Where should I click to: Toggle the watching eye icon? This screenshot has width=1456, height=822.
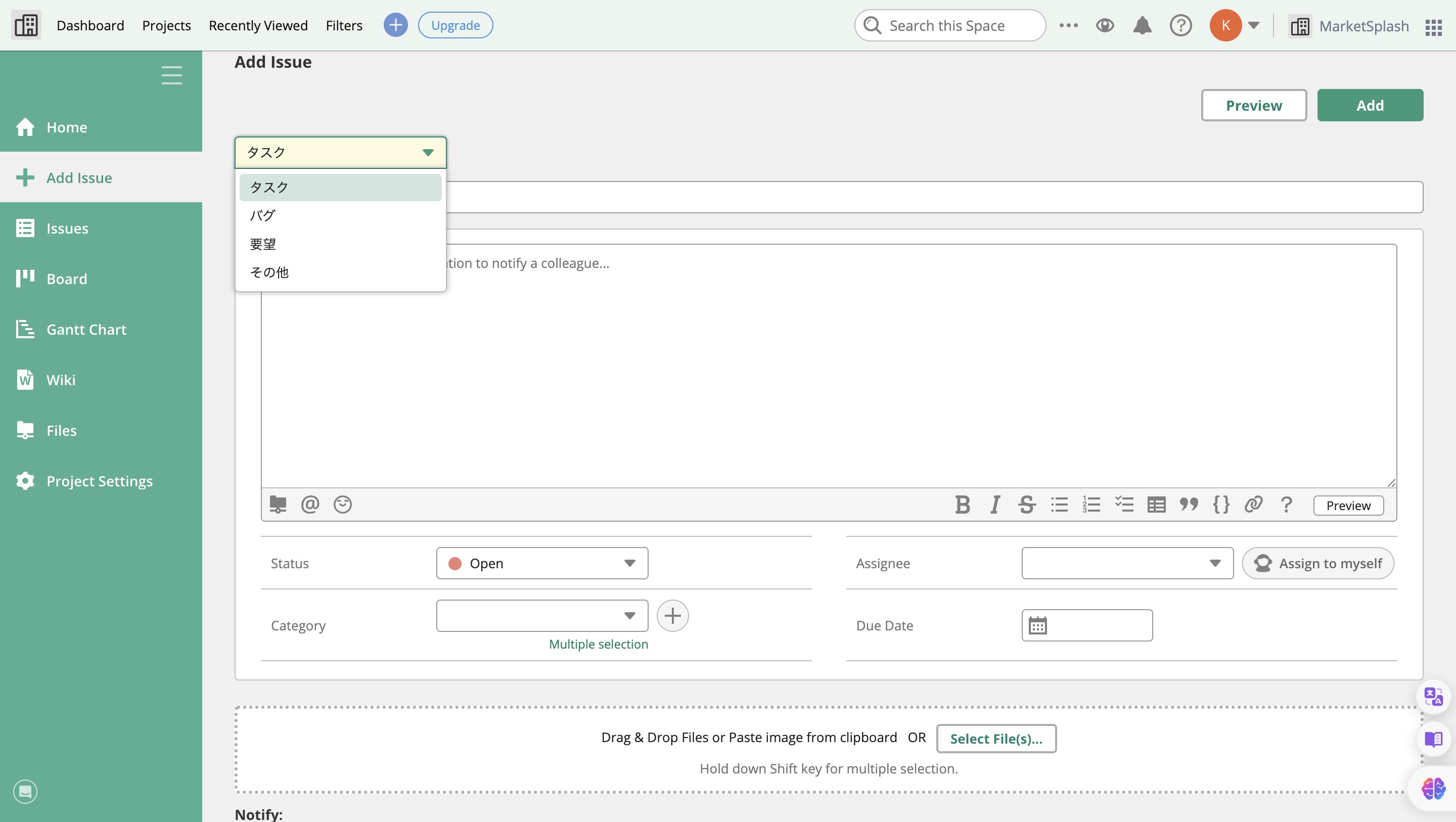click(x=1105, y=25)
